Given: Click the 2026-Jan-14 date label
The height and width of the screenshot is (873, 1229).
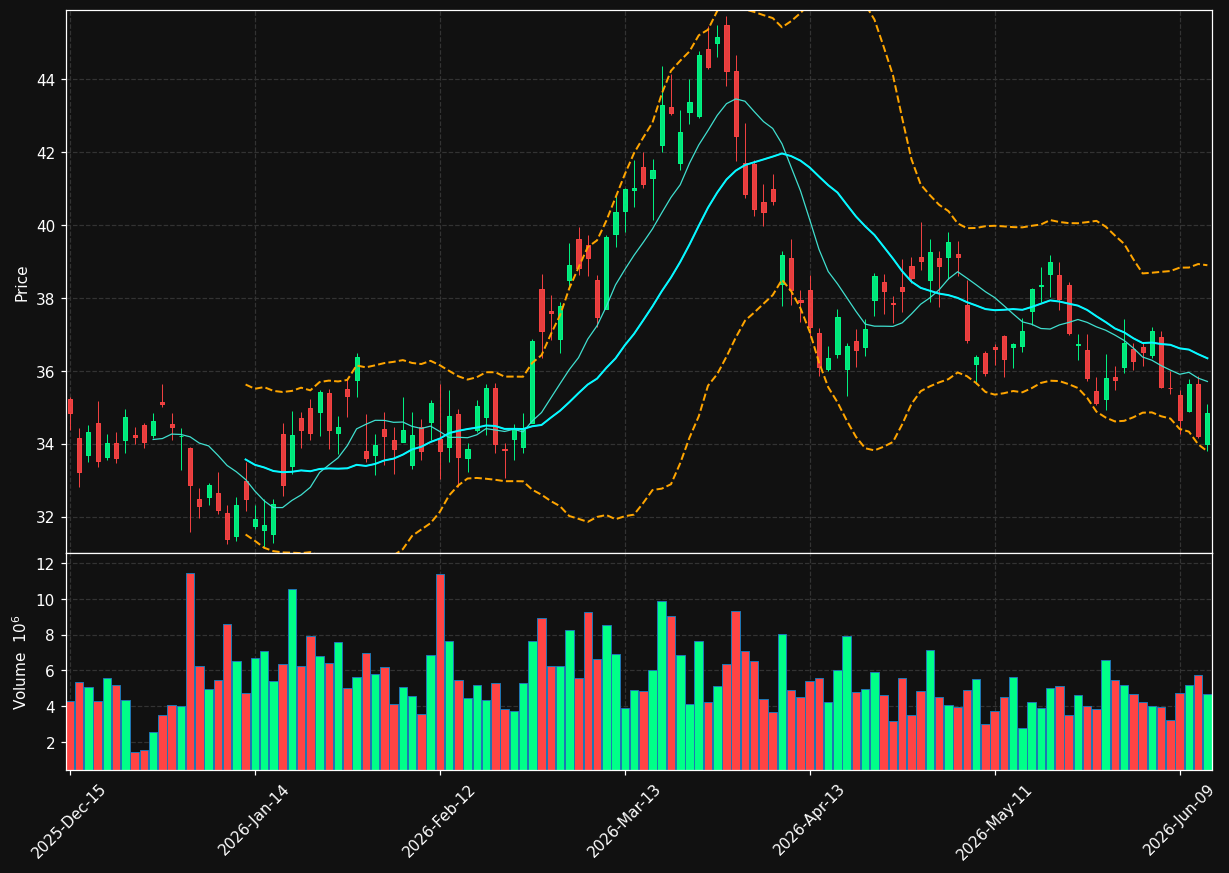Looking at the screenshot, I should pyautogui.click(x=253, y=821).
